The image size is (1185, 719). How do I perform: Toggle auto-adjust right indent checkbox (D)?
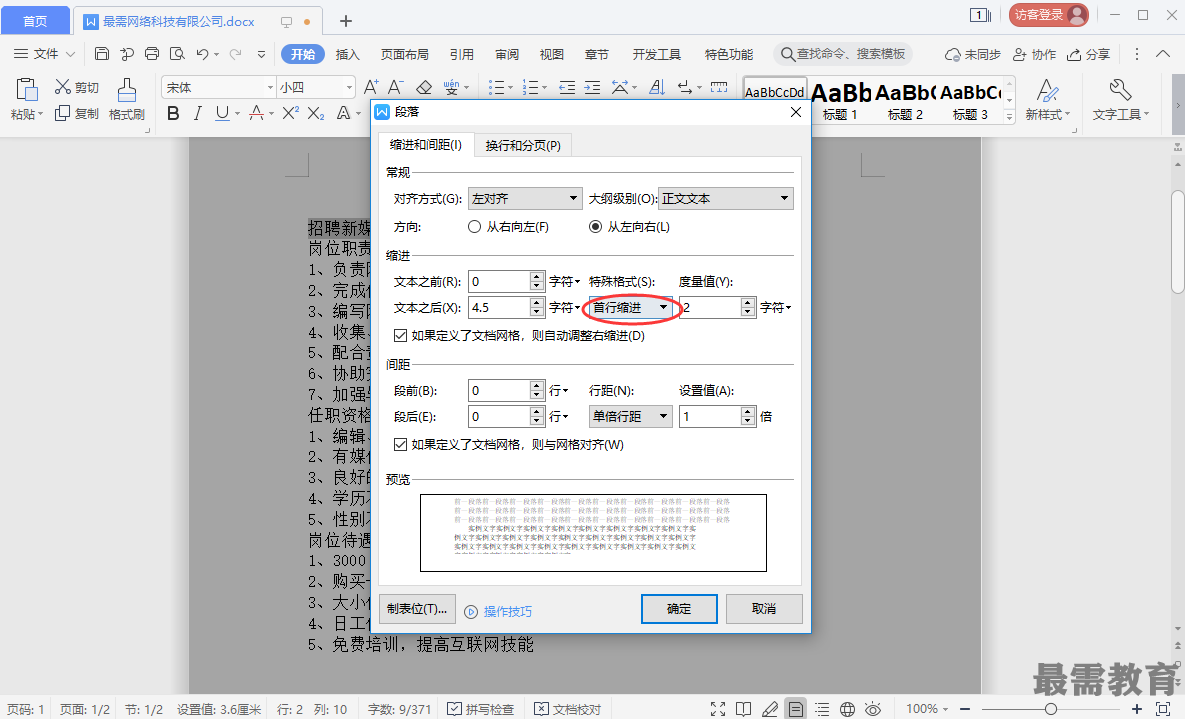click(x=401, y=336)
